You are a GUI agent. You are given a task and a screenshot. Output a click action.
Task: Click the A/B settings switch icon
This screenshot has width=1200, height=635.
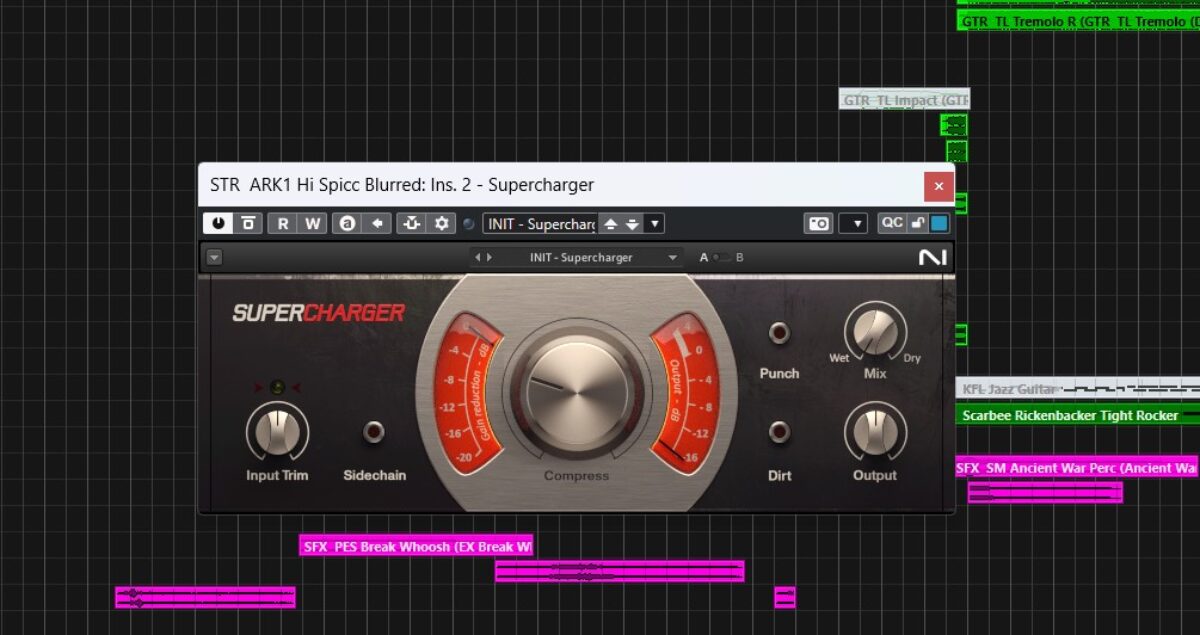point(347,223)
